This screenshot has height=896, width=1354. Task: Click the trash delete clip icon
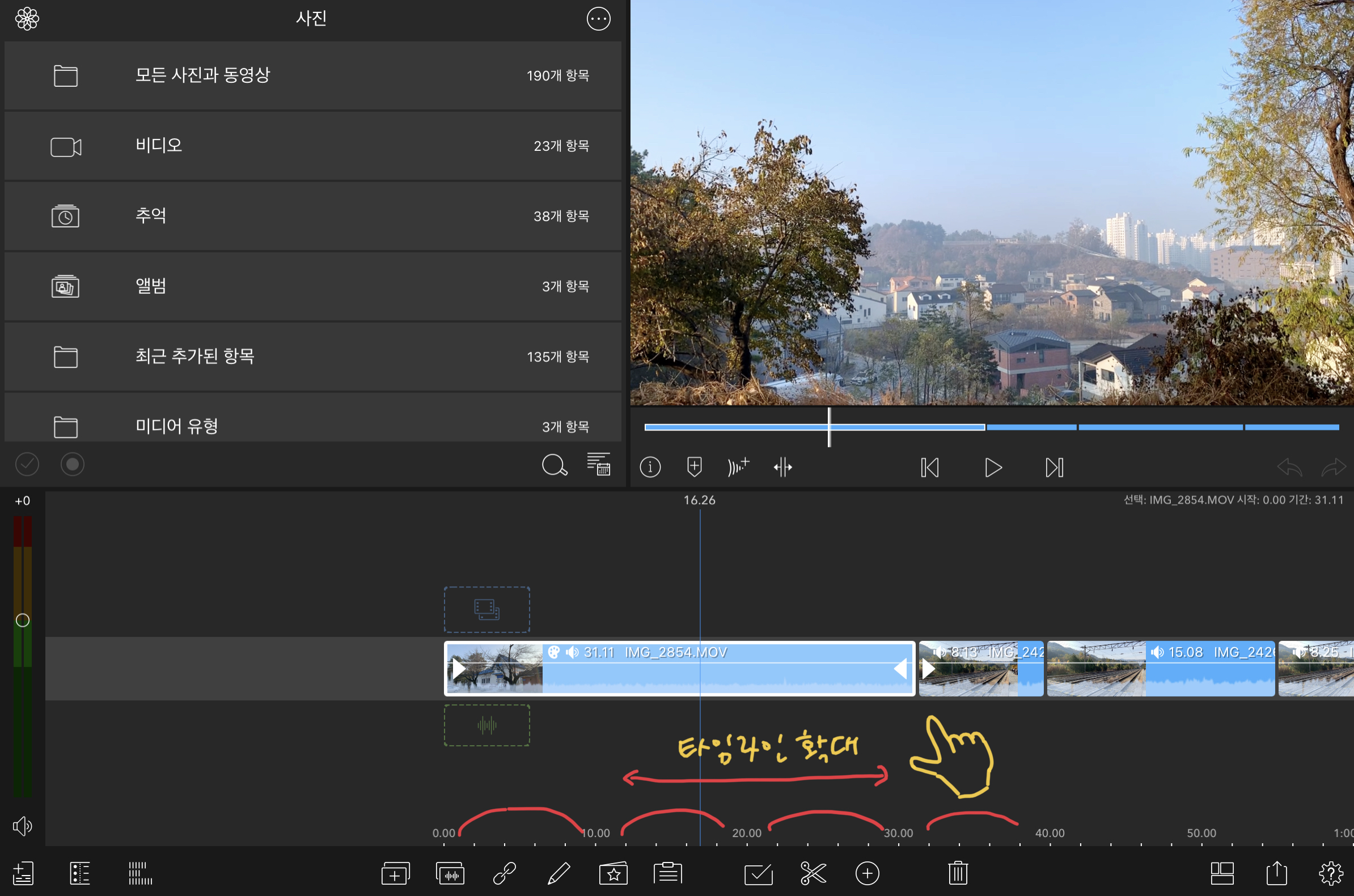(958, 873)
